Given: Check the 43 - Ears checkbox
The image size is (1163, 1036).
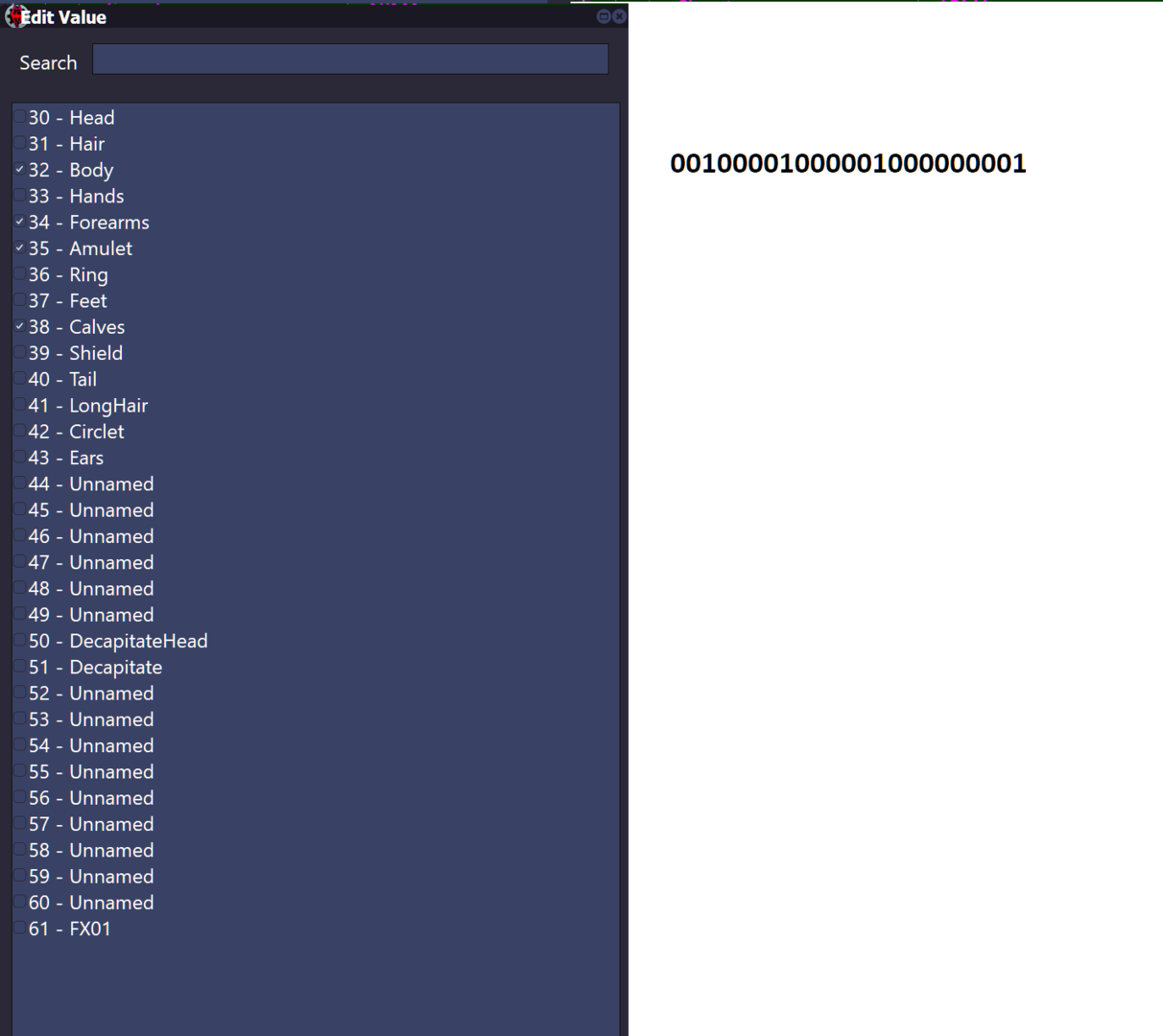Looking at the screenshot, I should [x=19, y=457].
